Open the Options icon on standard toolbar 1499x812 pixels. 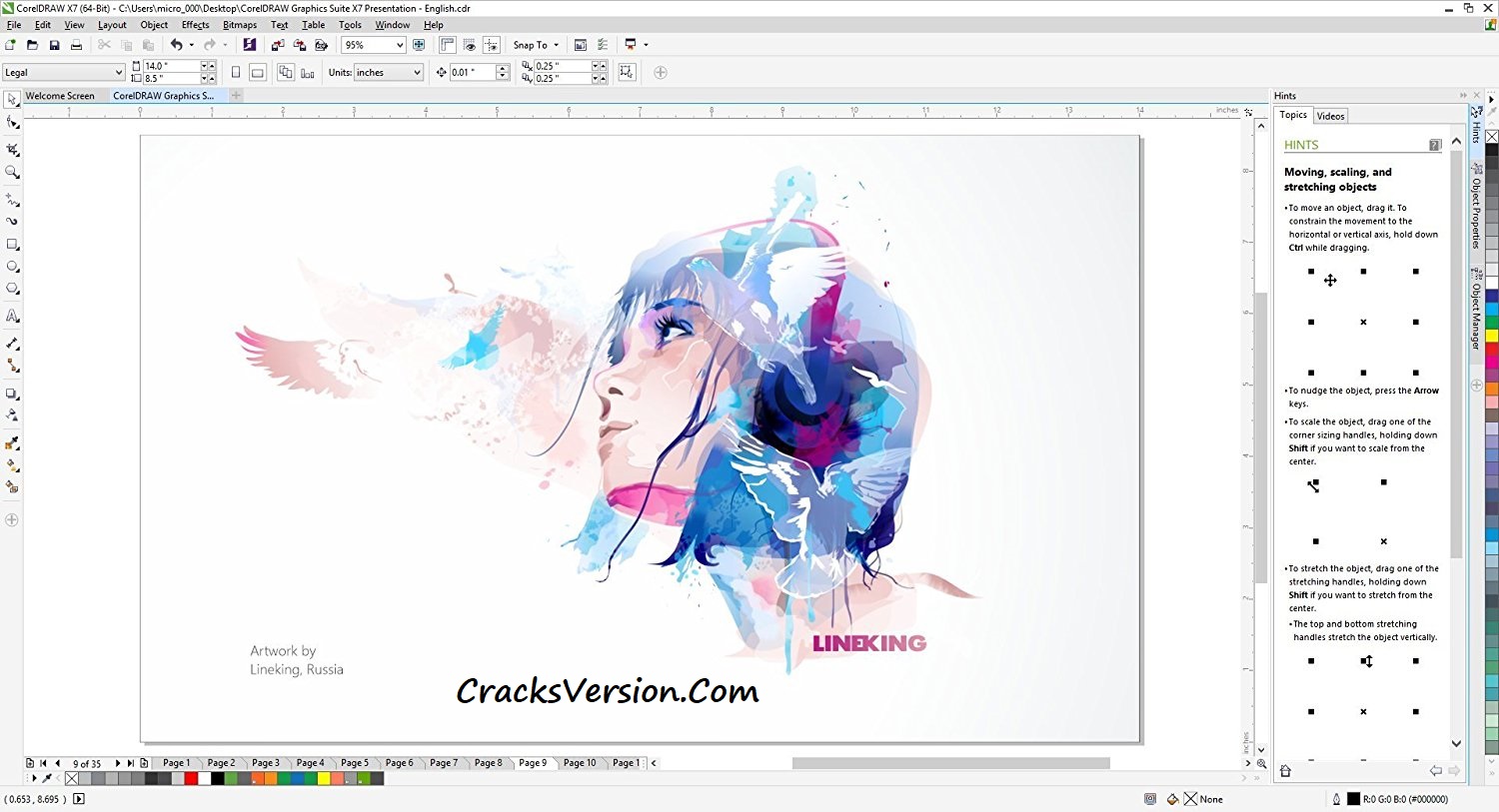coord(603,45)
